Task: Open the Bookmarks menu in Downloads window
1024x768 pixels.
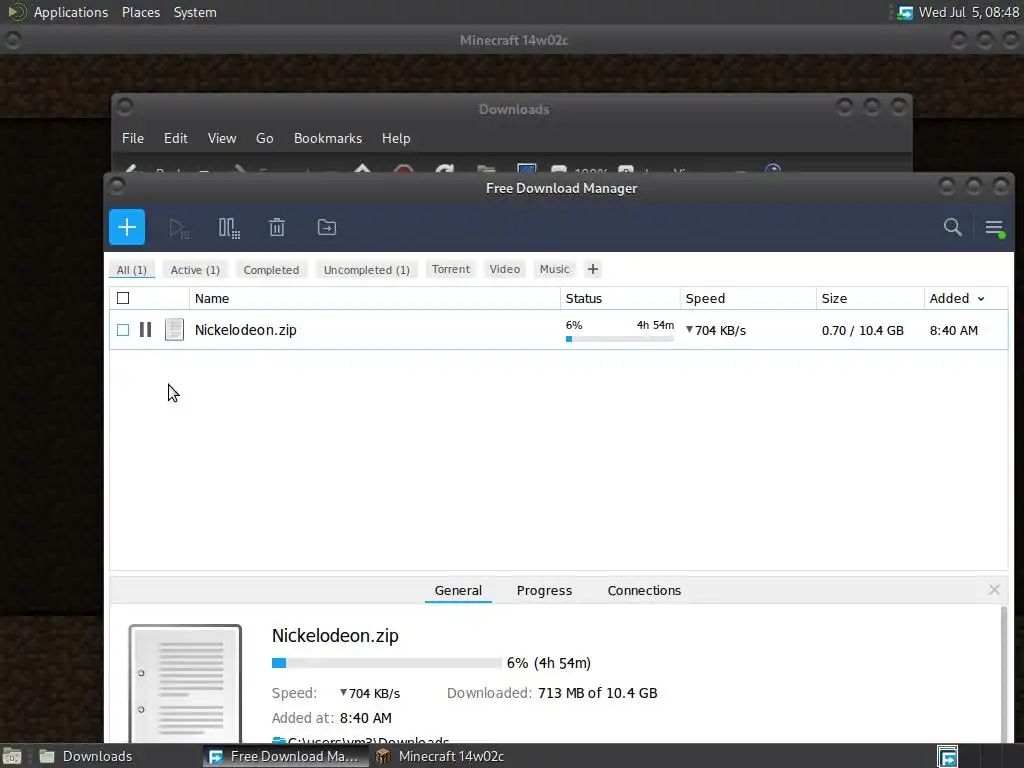Action: pyautogui.click(x=328, y=138)
